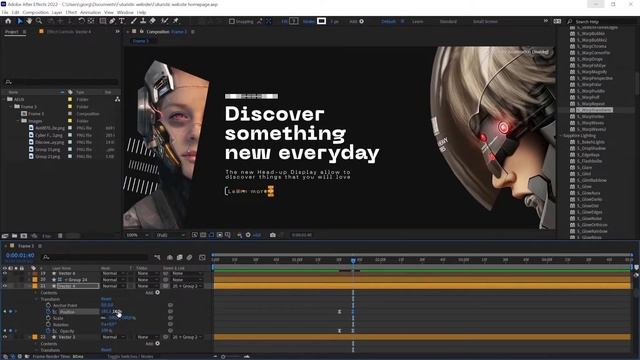Open the Effect menu
The width and height of the screenshot is (640, 360).
point(71,13)
